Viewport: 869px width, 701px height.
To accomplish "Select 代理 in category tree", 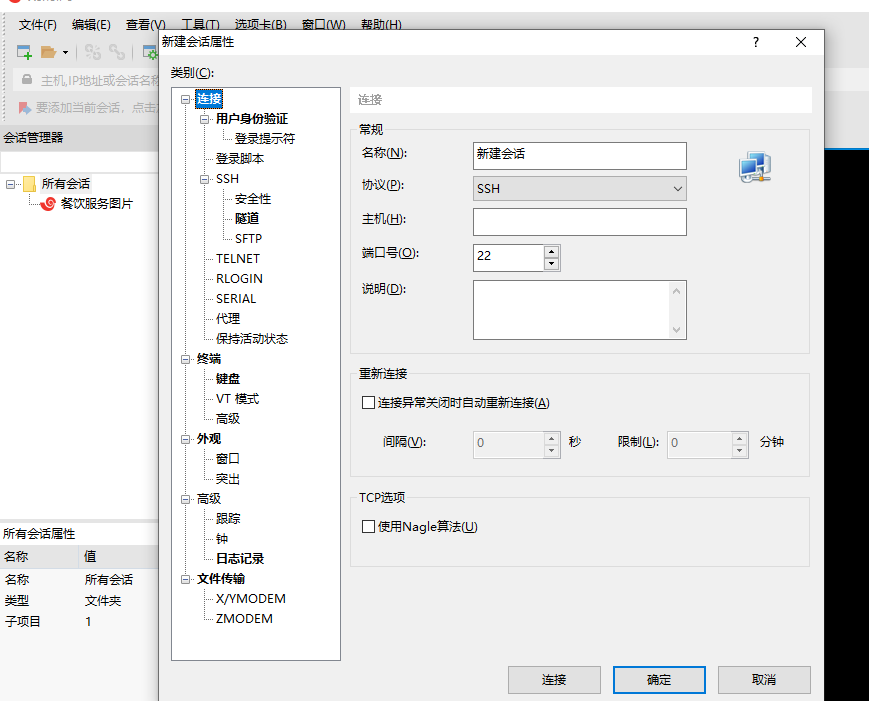I will tap(228, 319).
